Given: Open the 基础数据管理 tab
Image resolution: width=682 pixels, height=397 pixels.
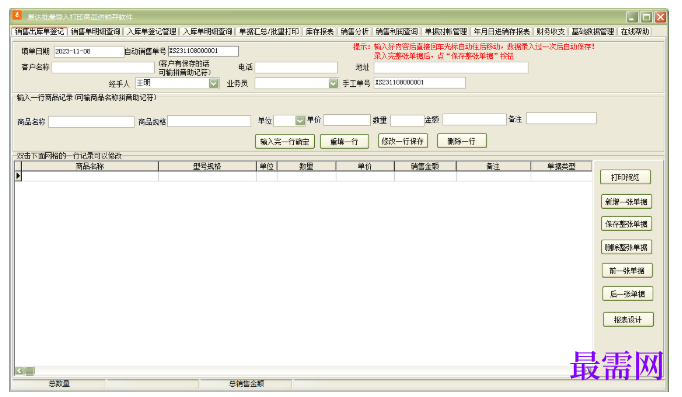Looking at the screenshot, I should click(592, 31).
